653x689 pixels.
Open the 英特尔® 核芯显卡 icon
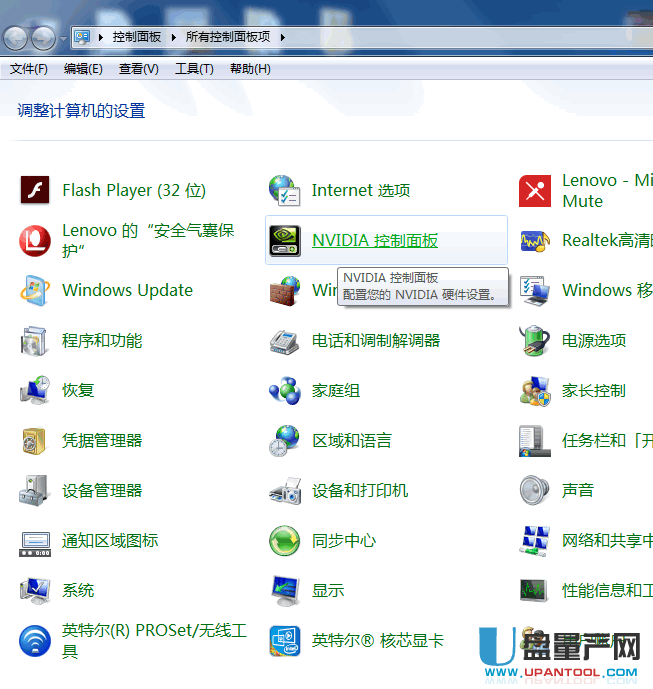(x=285, y=641)
